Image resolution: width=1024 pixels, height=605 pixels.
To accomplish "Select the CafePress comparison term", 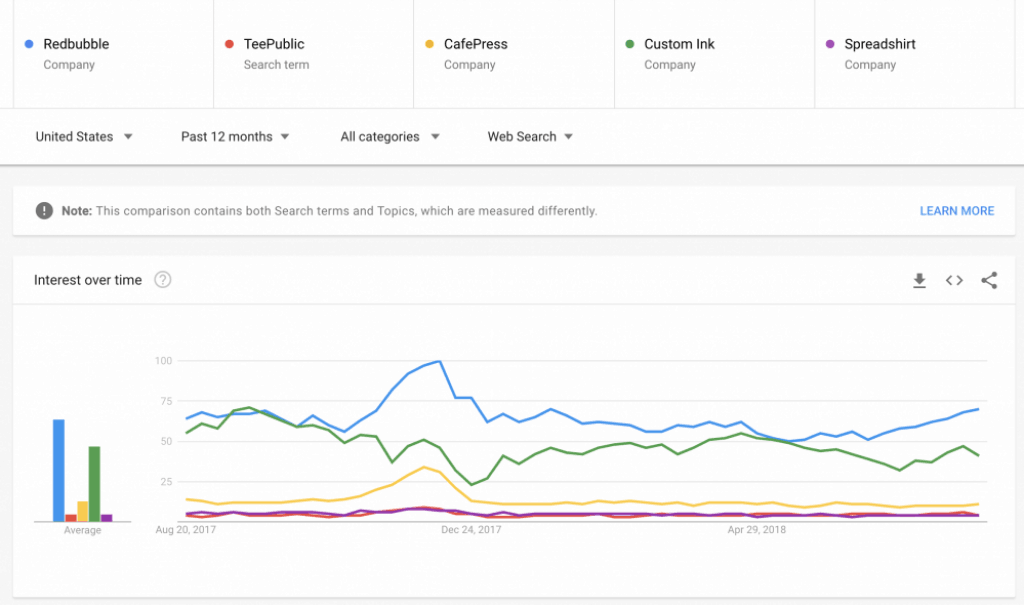I will click(514, 54).
